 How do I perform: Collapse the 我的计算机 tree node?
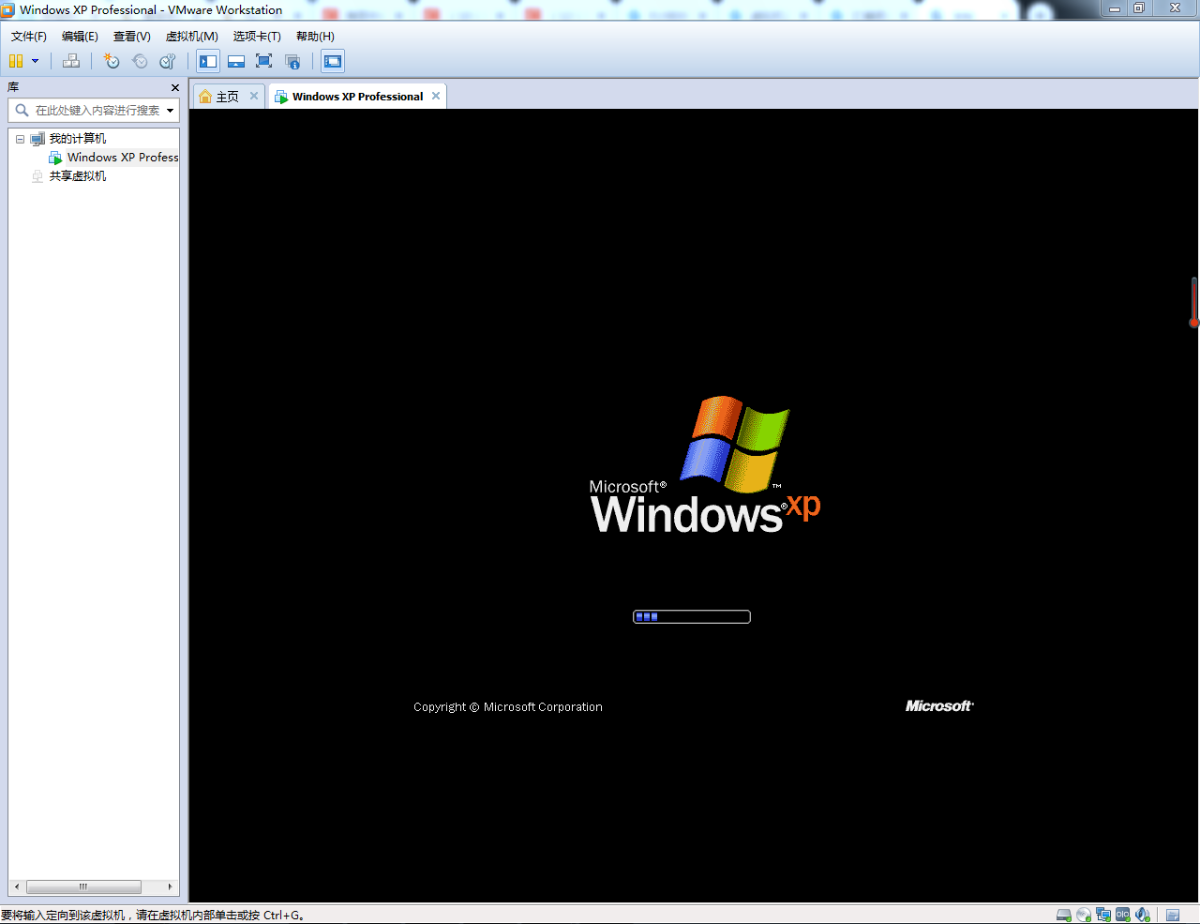point(20,139)
